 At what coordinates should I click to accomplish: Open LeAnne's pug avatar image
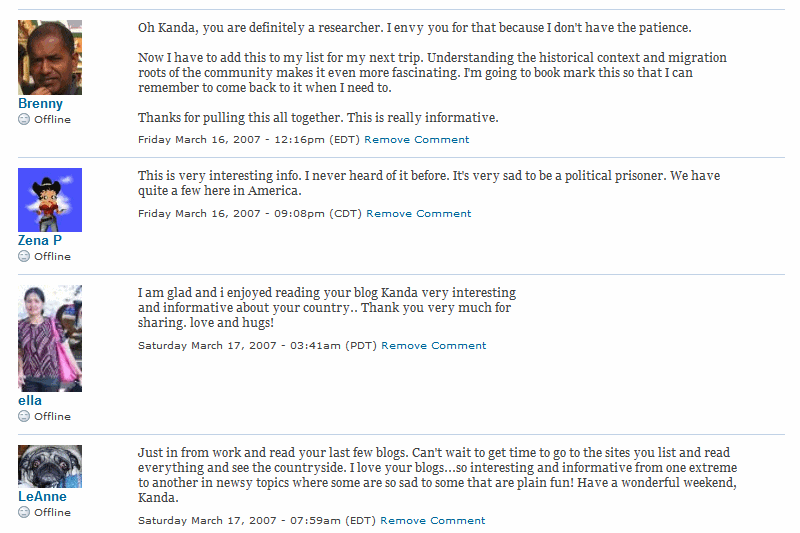(x=50, y=466)
